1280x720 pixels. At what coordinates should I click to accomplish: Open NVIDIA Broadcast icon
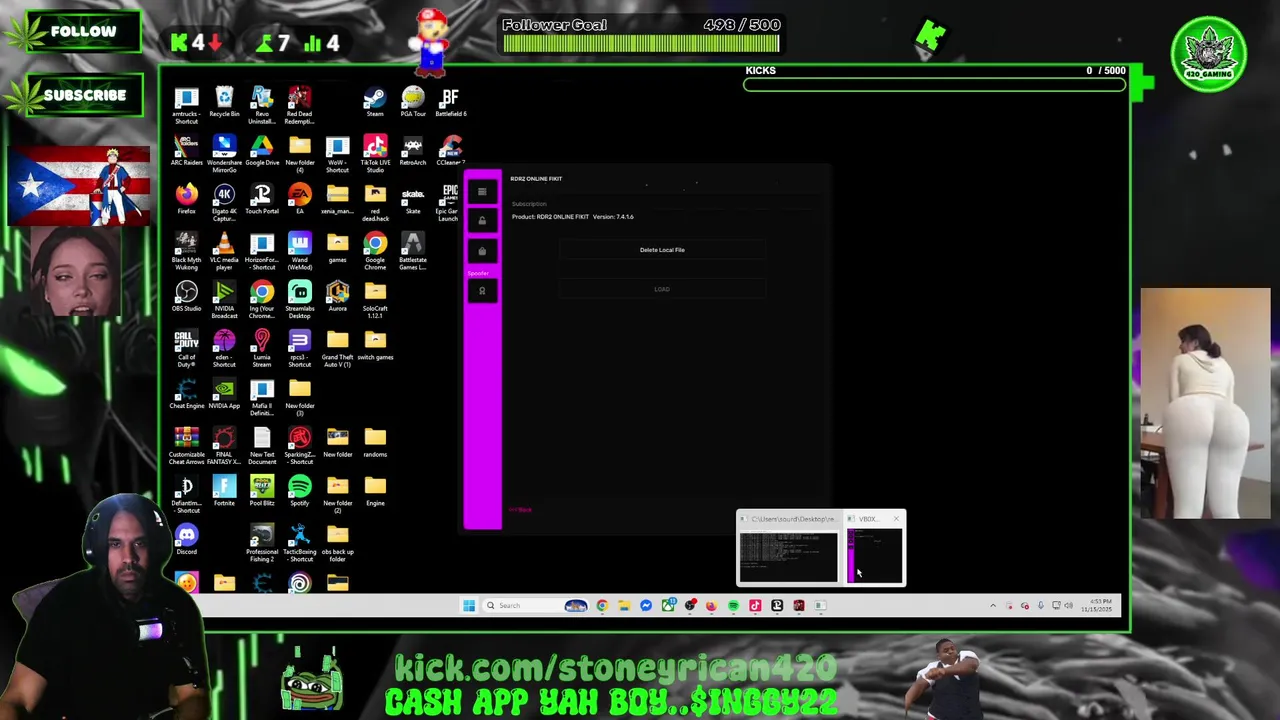point(224,300)
